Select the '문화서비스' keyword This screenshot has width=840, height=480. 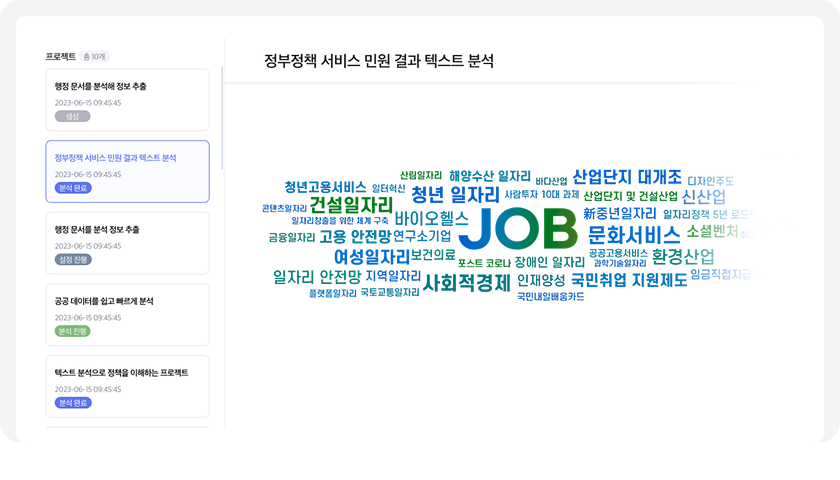(633, 234)
